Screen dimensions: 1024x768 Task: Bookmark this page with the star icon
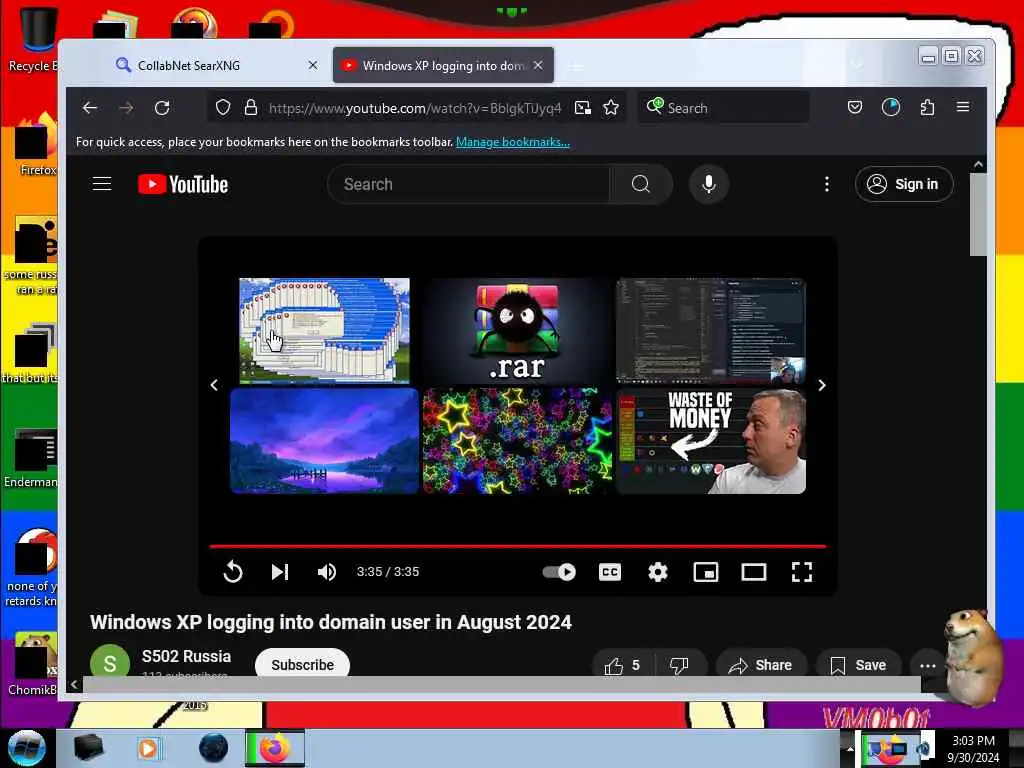coord(611,108)
